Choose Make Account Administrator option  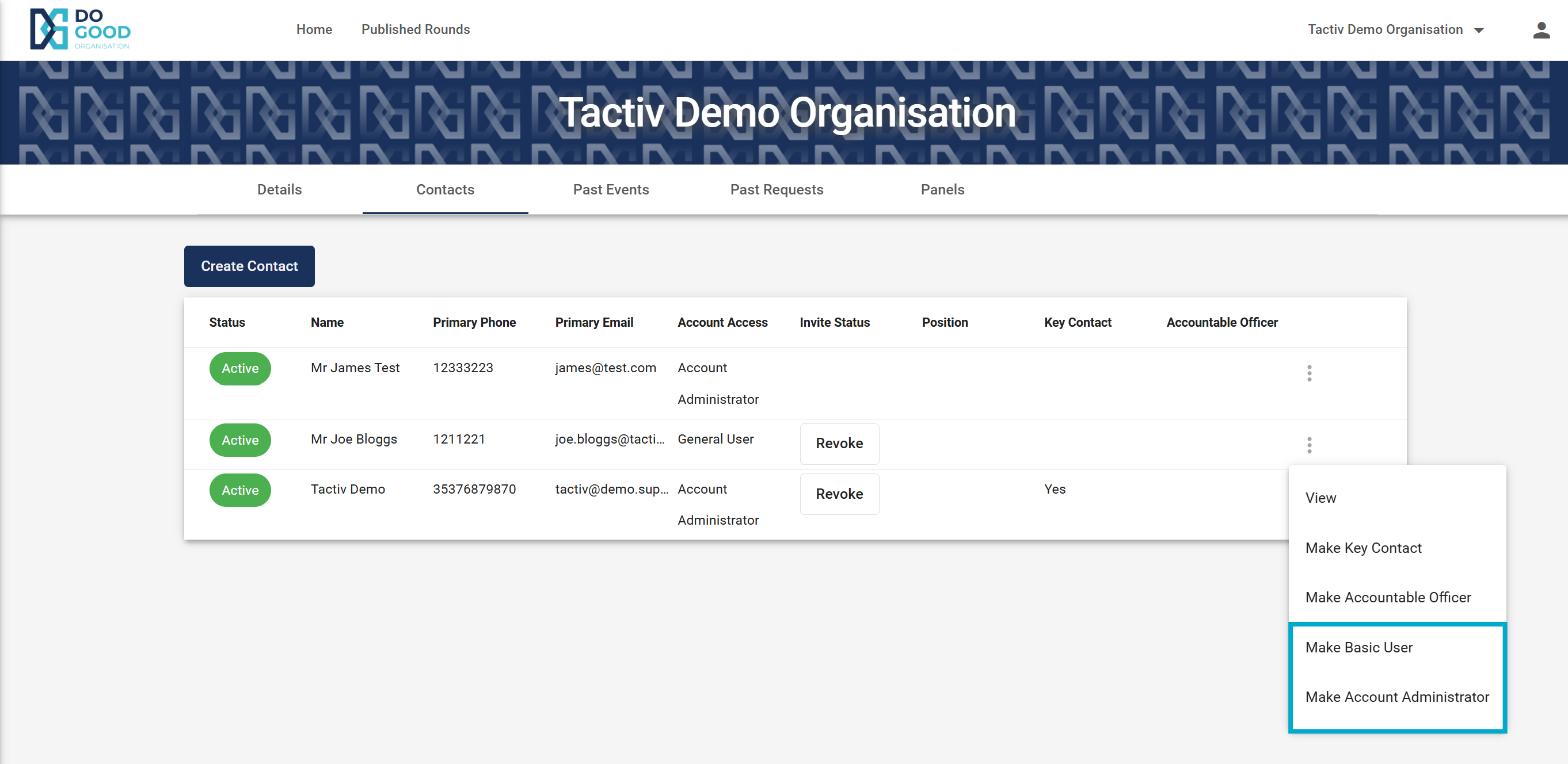(1396, 697)
